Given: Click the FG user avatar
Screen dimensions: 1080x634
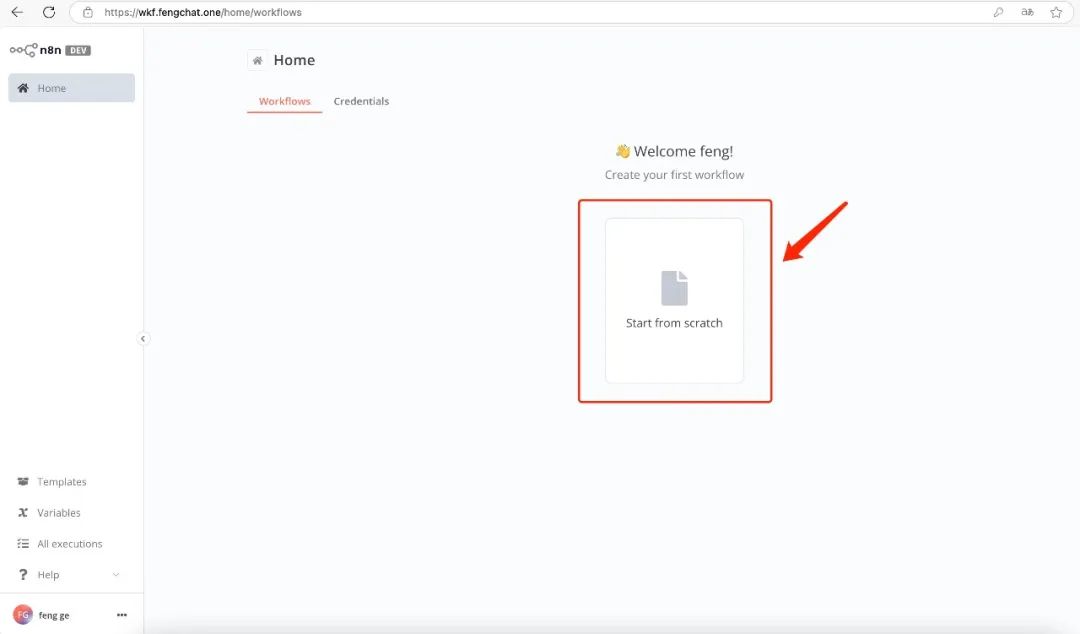Looking at the screenshot, I should point(22,615).
